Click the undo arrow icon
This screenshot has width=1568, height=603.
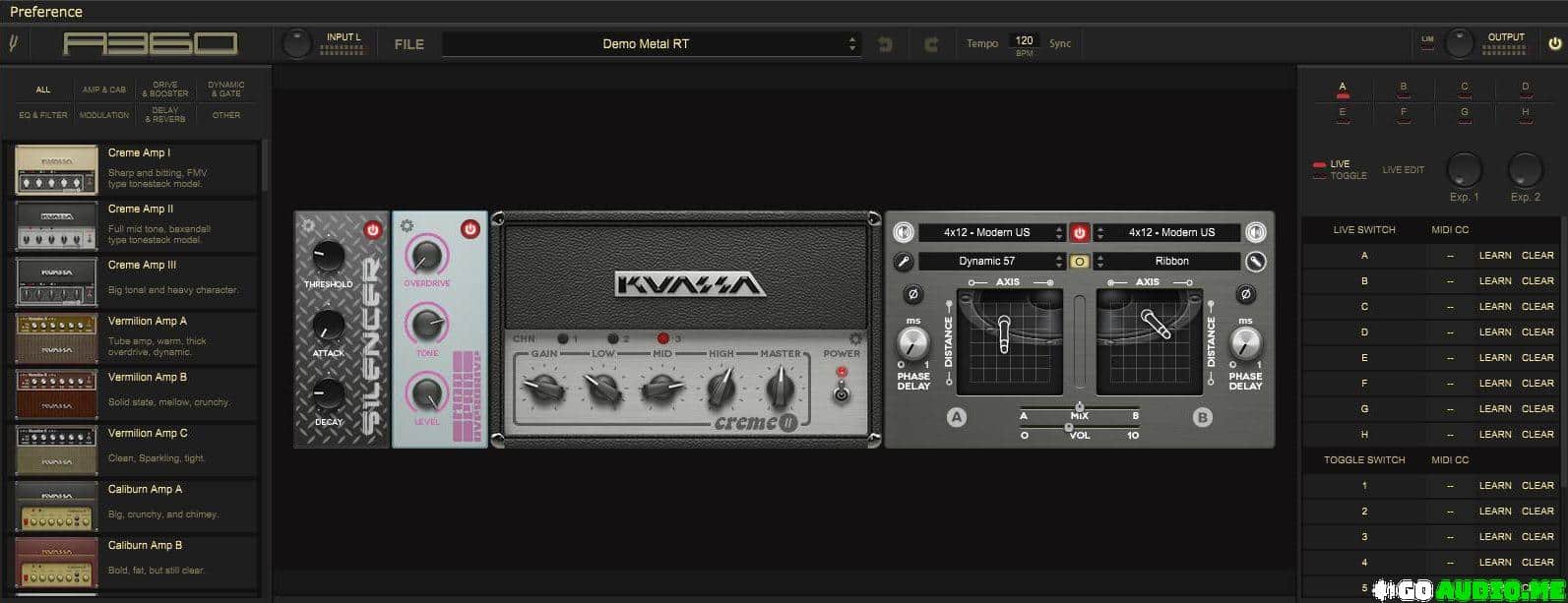(x=885, y=44)
